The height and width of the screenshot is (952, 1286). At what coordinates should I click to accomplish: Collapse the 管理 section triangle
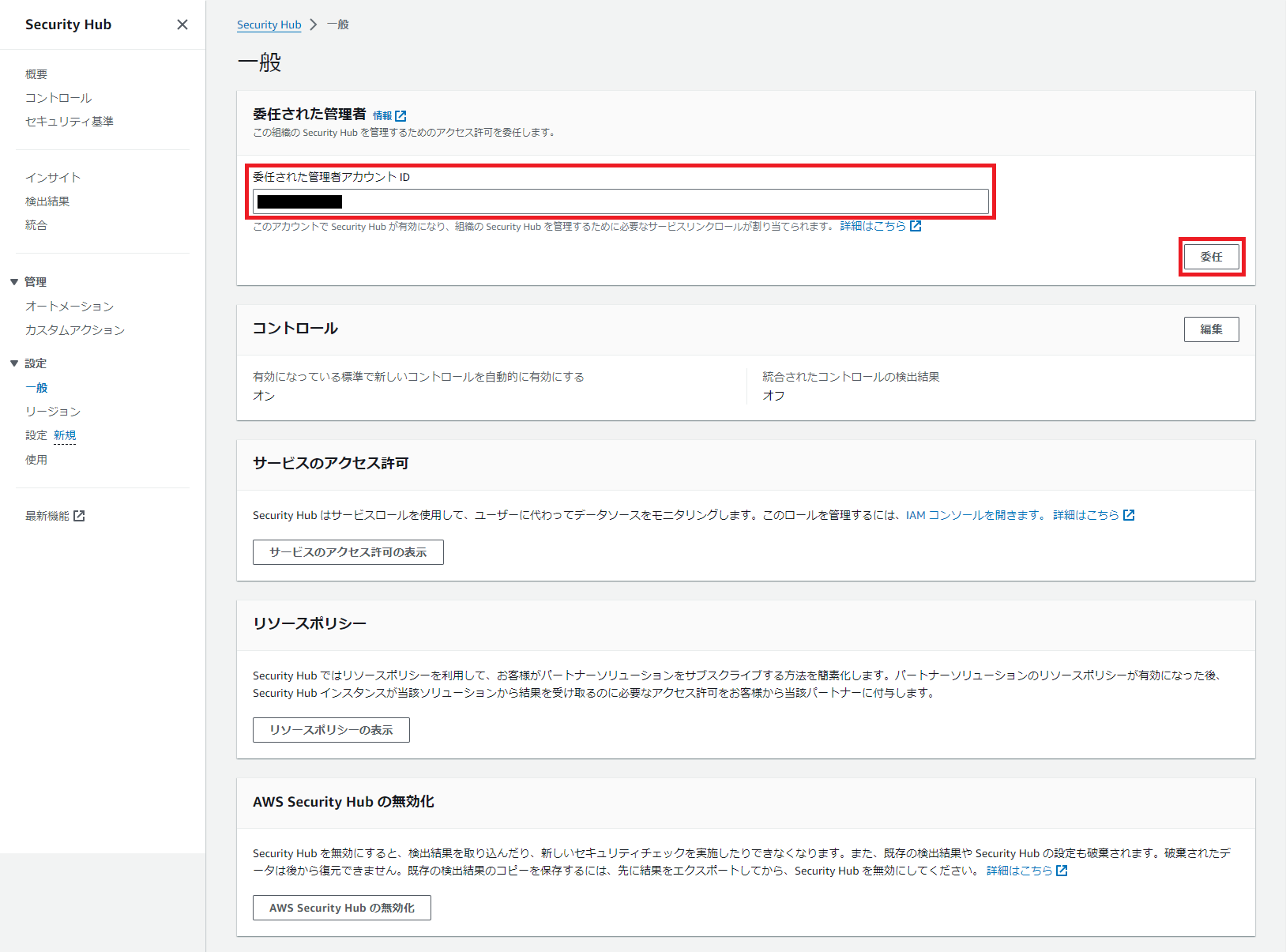[x=14, y=282]
